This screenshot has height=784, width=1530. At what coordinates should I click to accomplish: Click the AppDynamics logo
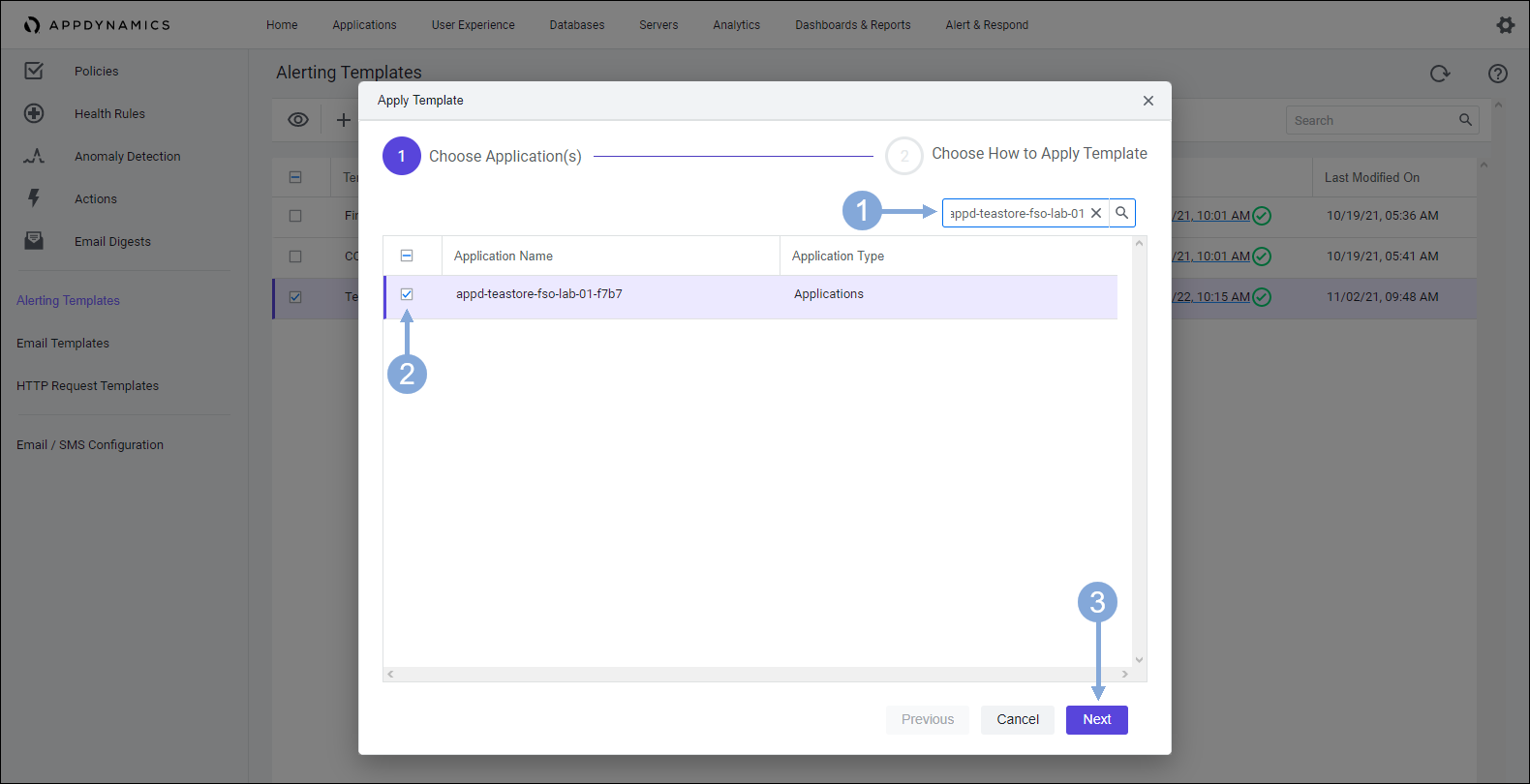click(97, 25)
